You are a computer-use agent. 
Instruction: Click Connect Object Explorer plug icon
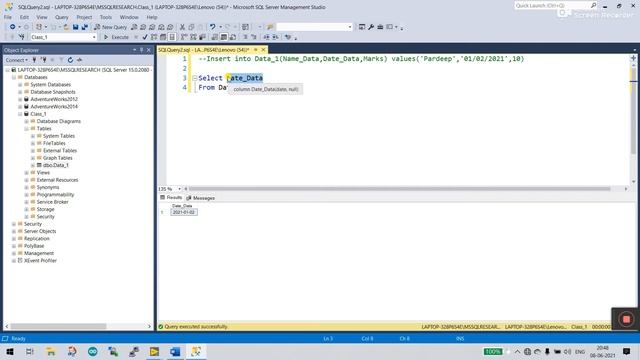point(34,60)
